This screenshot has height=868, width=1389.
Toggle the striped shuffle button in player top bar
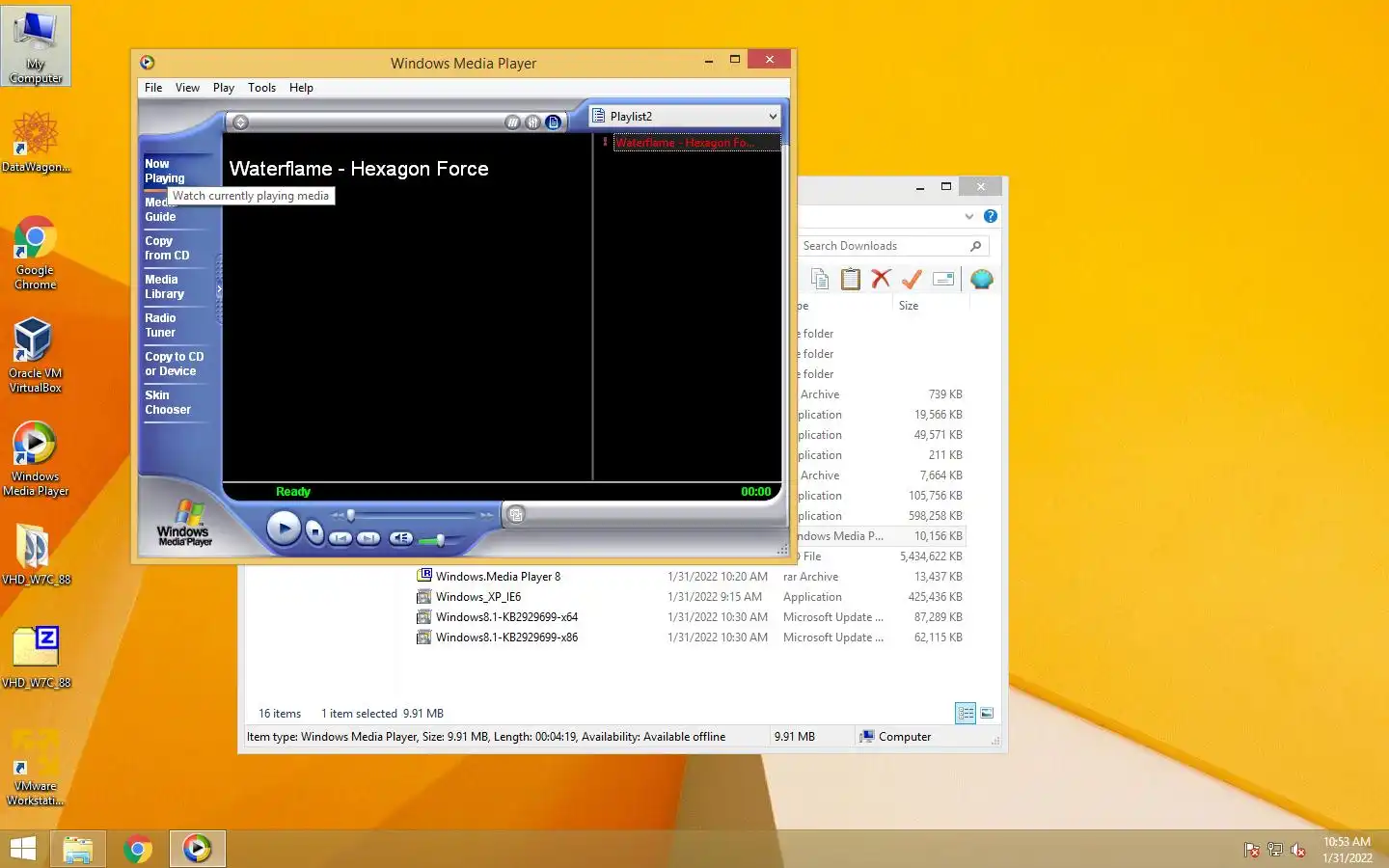pos(512,122)
